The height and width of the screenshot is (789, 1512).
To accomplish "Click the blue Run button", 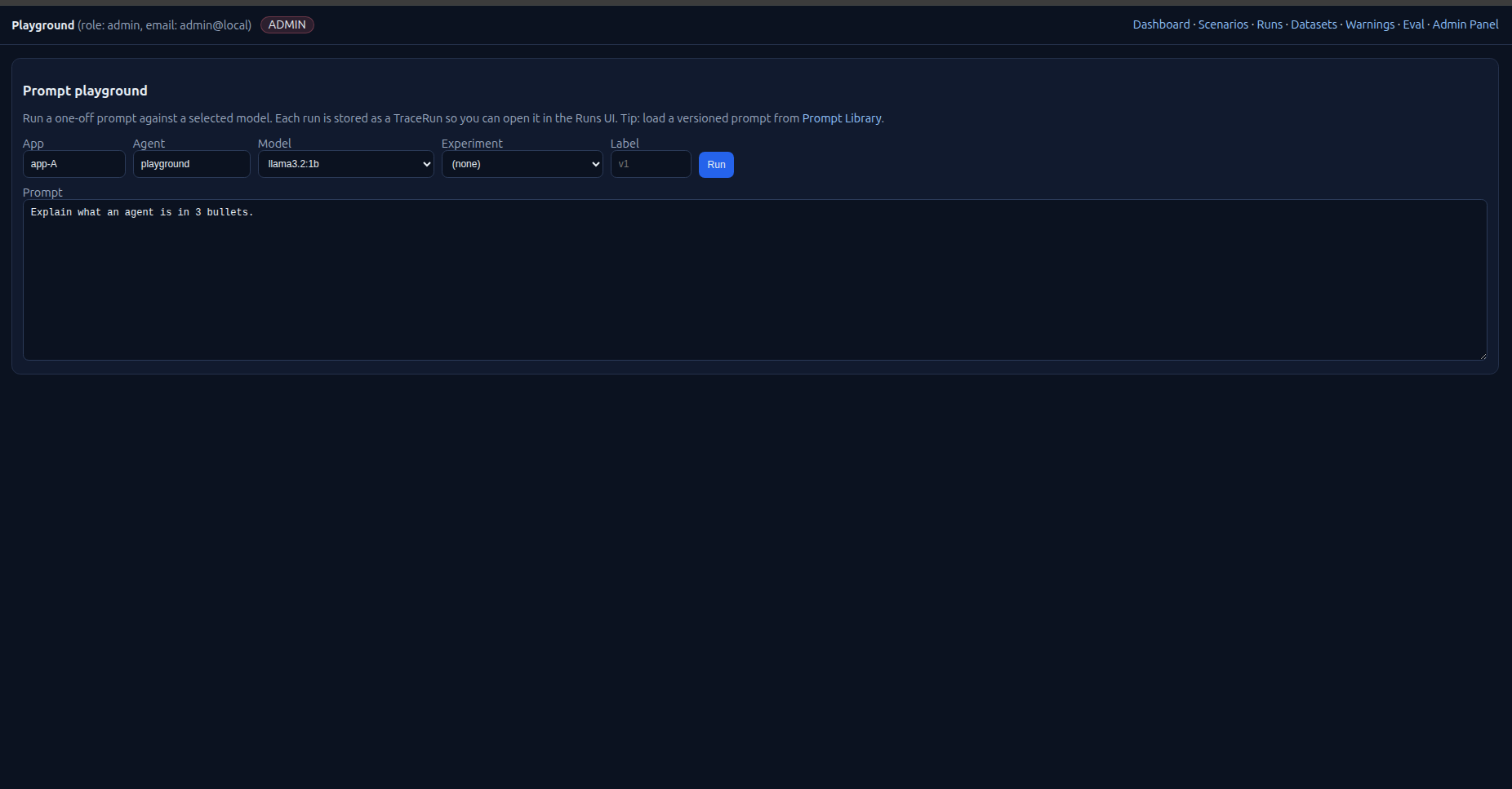I will [x=715, y=165].
